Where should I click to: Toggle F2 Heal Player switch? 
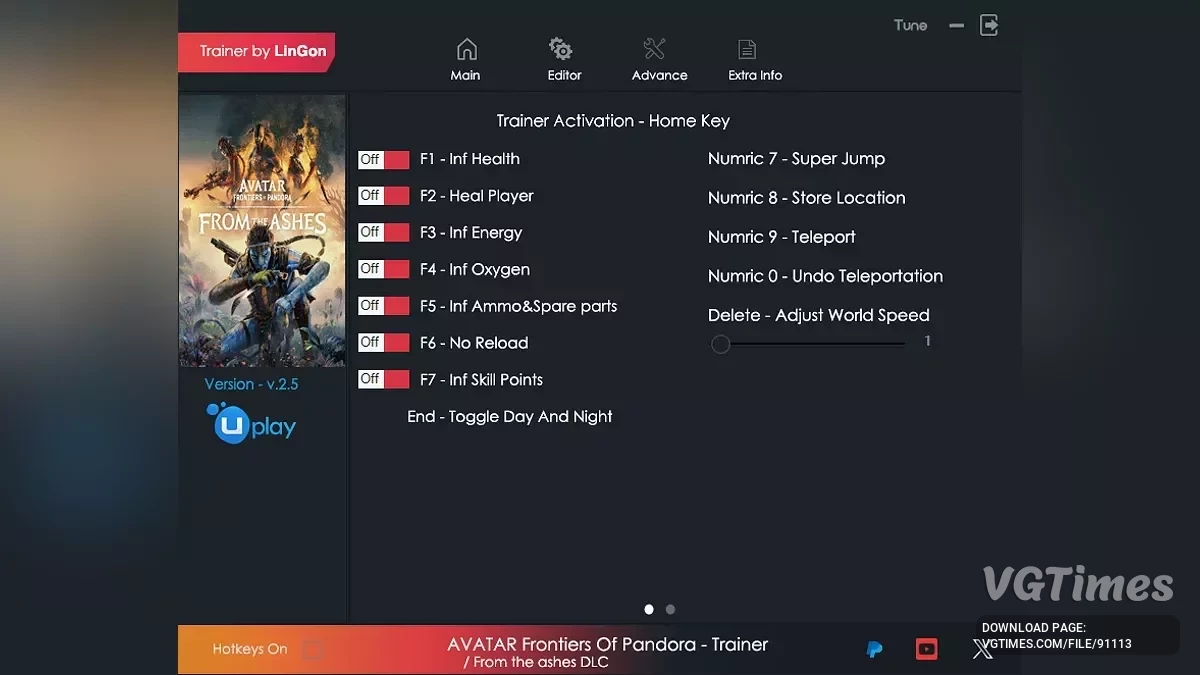pyautogui.click(x=384, y=196)
